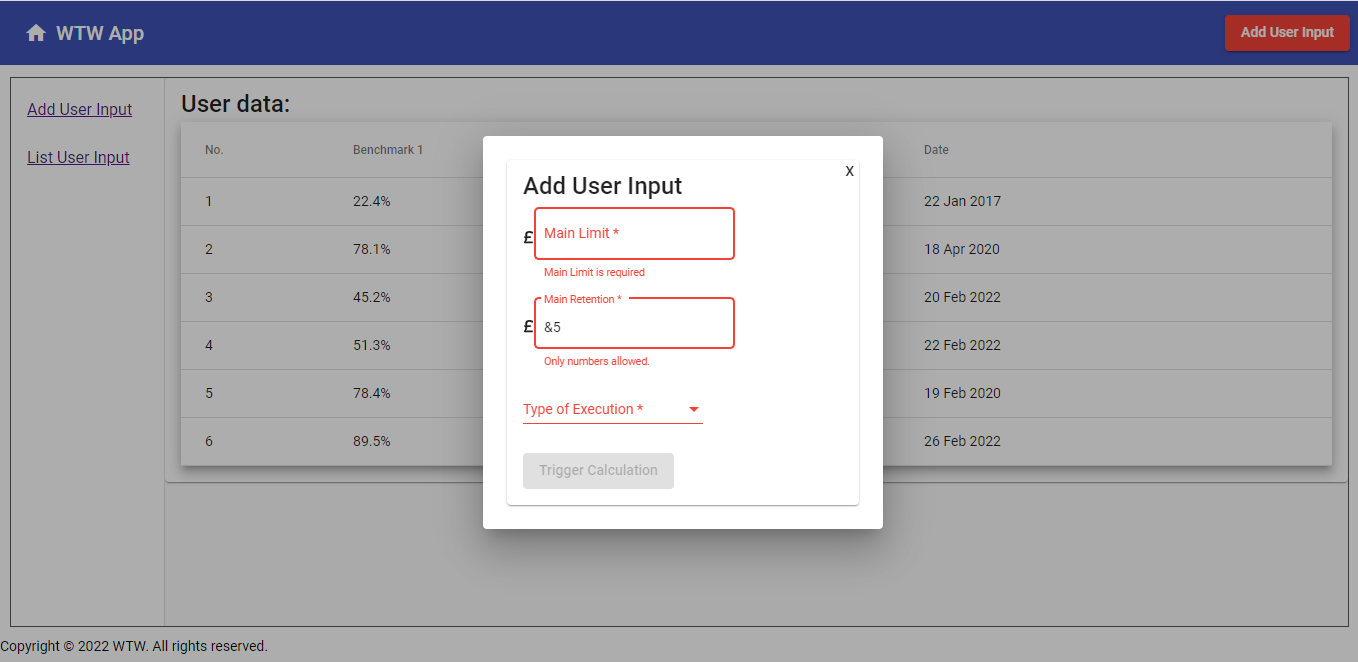The width and height of the screenshot is (1358, 662).
Task: Click the date 22 Feb 2022
Action: 962,345
